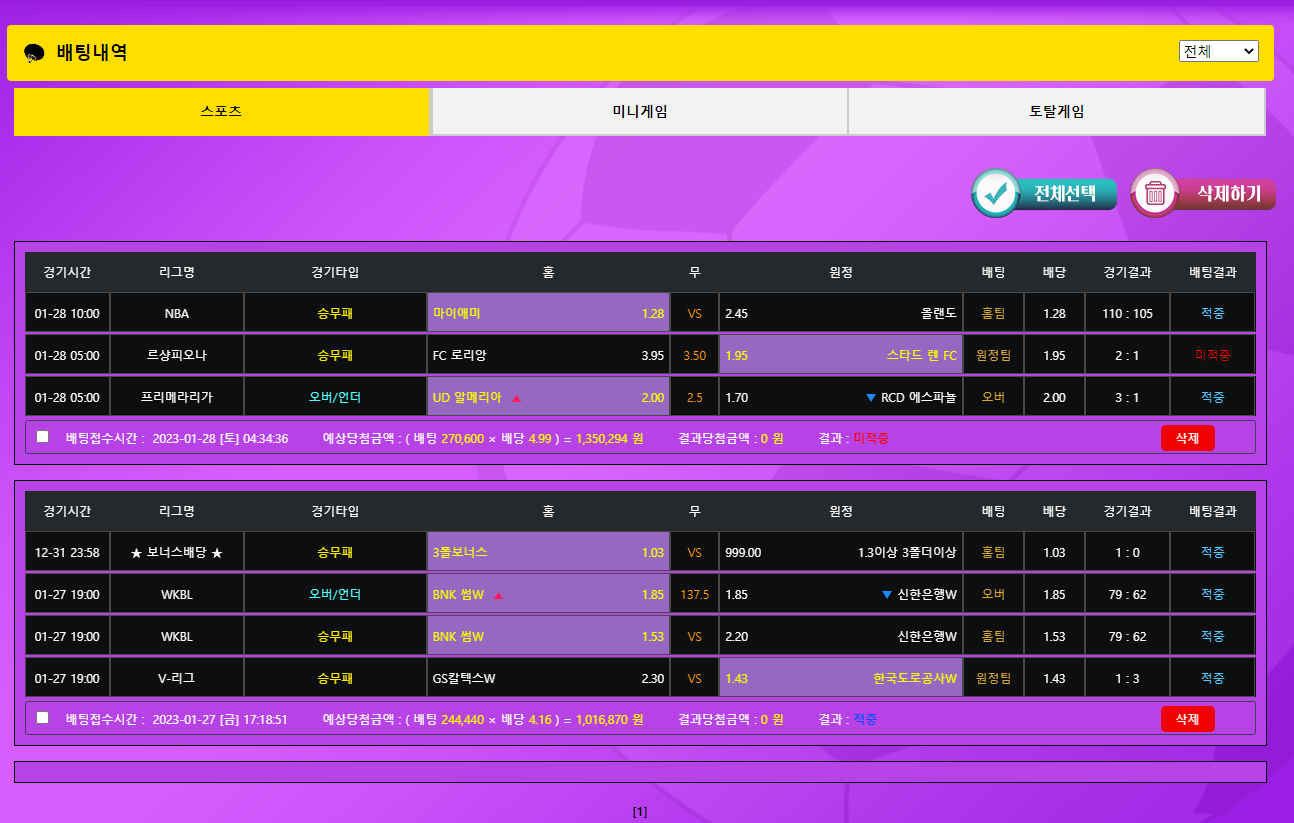1294x823 pixels.
Task: Click the checkmark icon on 전체선택
Action: [996, 193]
